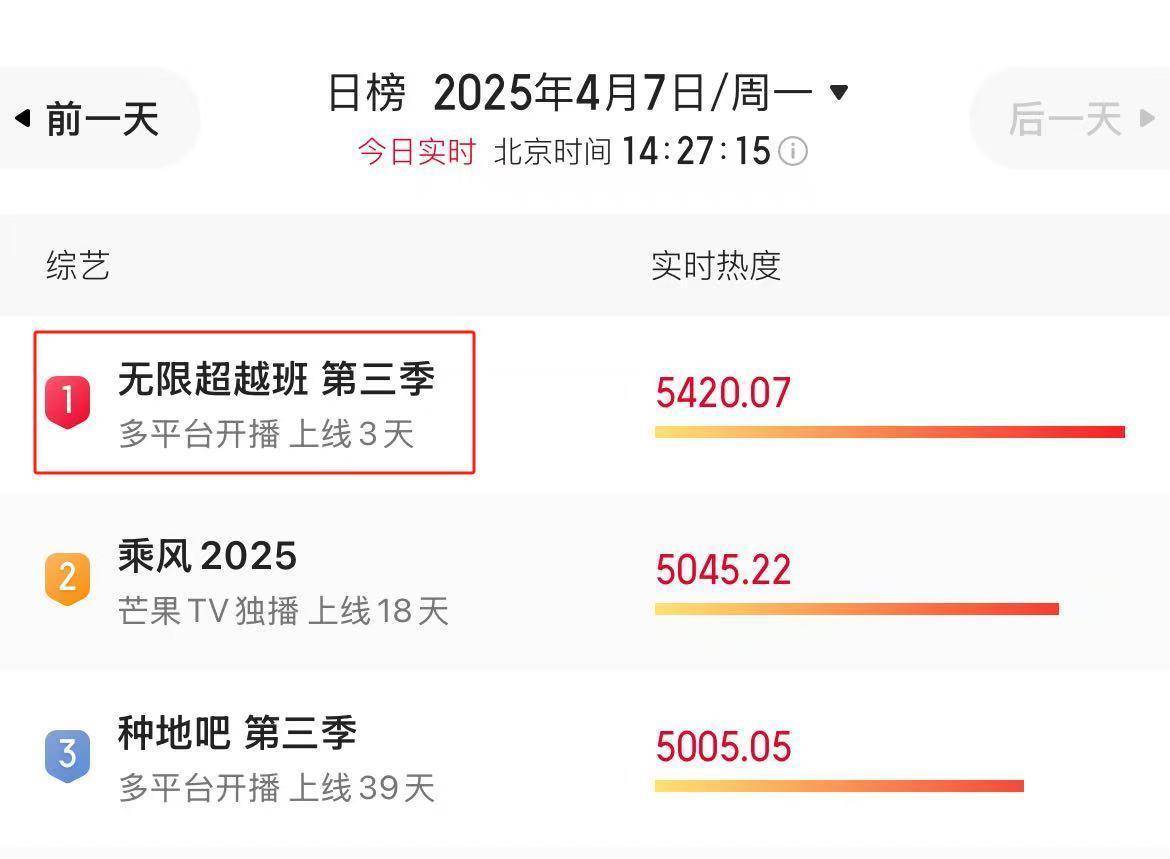Click the info icon beside Beijing time
This screenshot has width=1170, height=859.
[793, 152]
